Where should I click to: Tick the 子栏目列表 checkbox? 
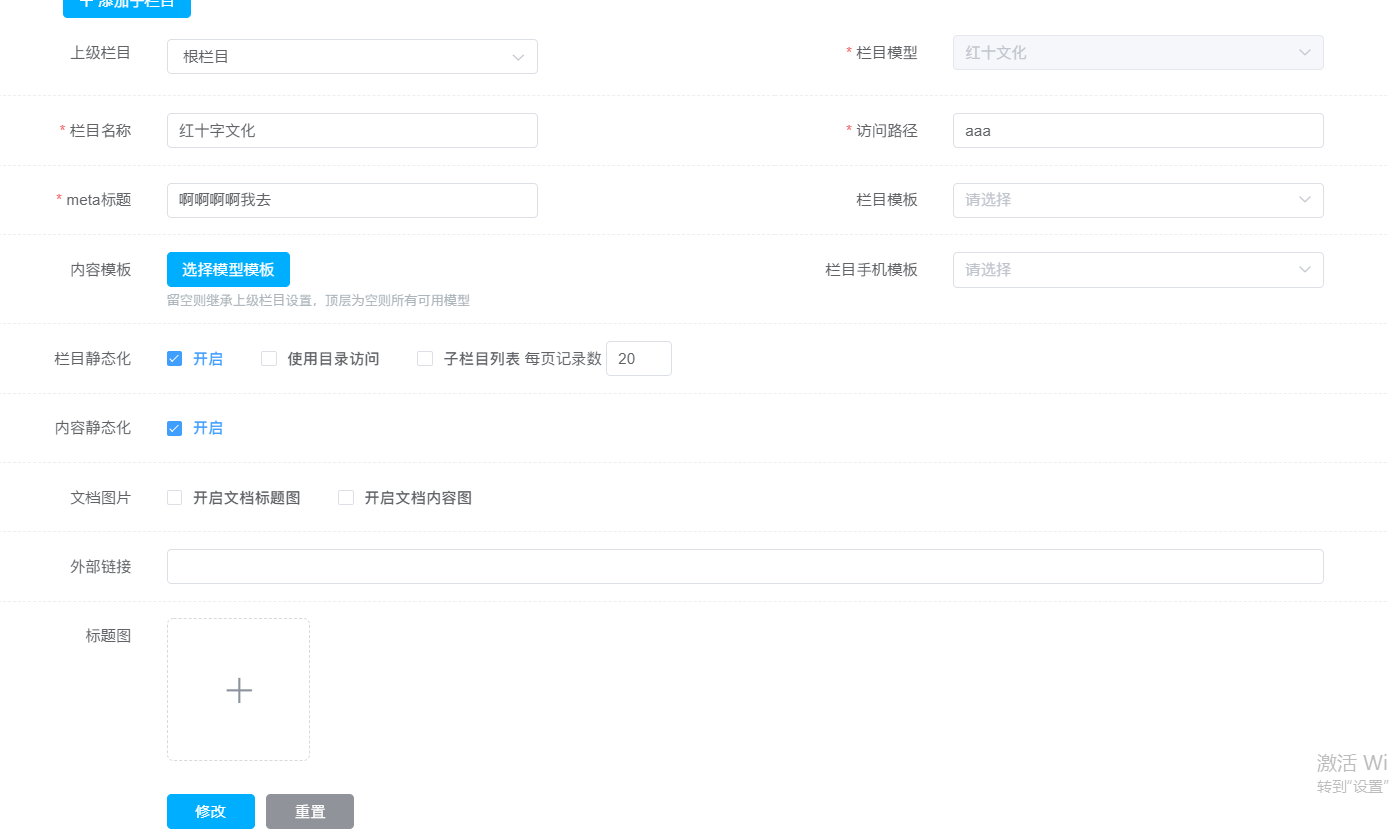[425, 359]
